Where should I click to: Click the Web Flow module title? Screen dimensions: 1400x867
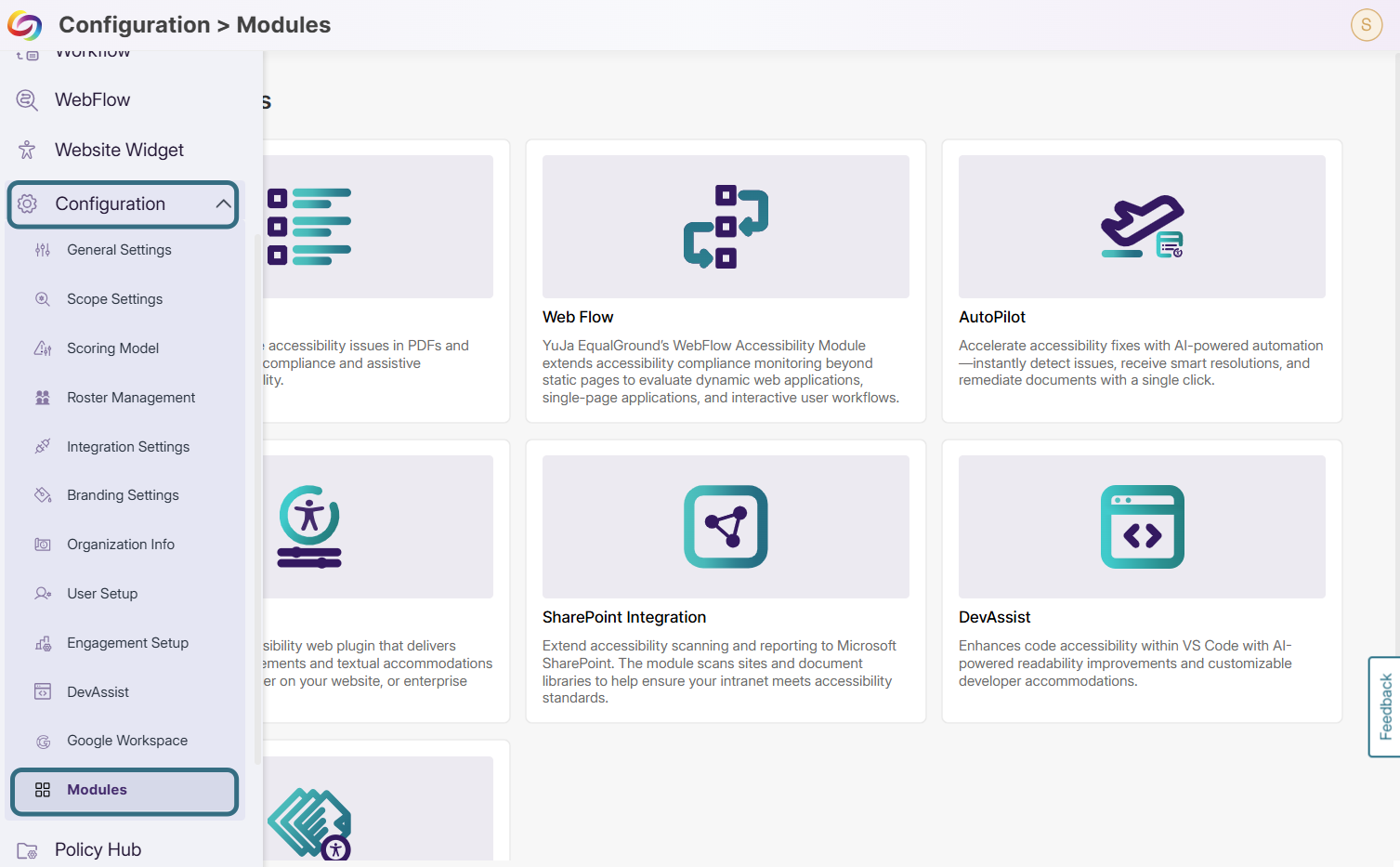(578, 318)
